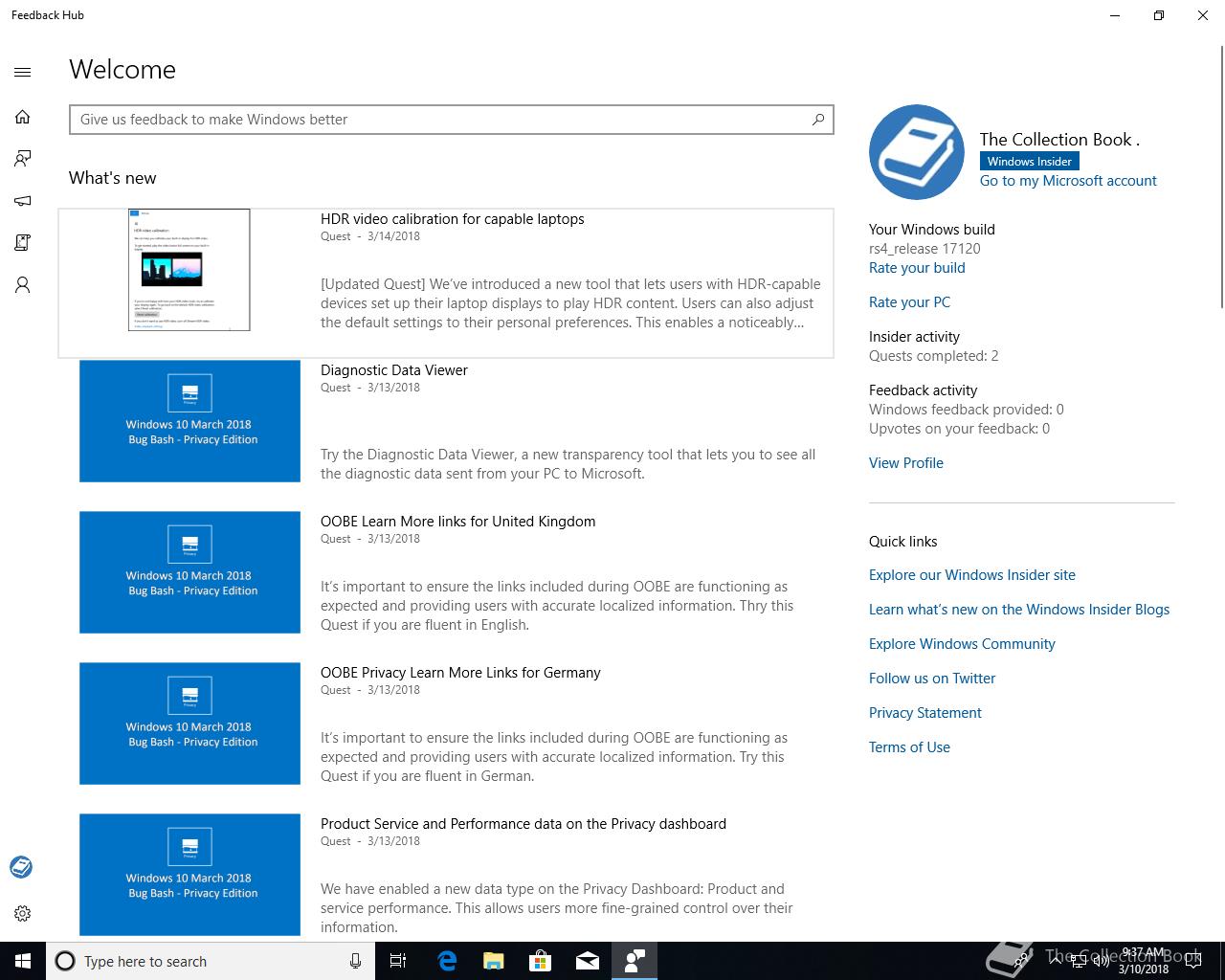This screenshot has height=980, width=1225.
Task: Launch Microsoft Edge from taskbar
Action: pyautogui.click(x=446, y=961)
